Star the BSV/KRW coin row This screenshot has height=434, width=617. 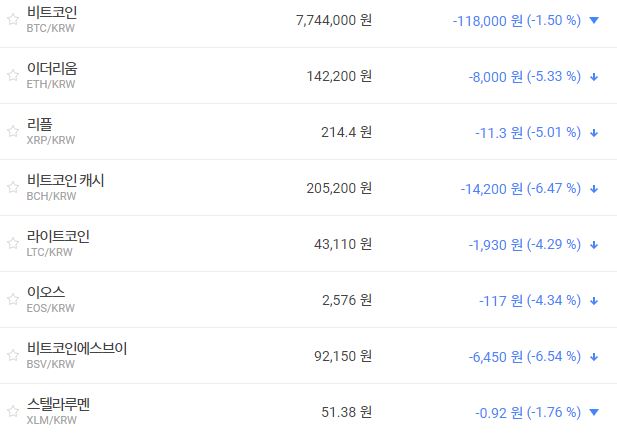tap(12, 356)
